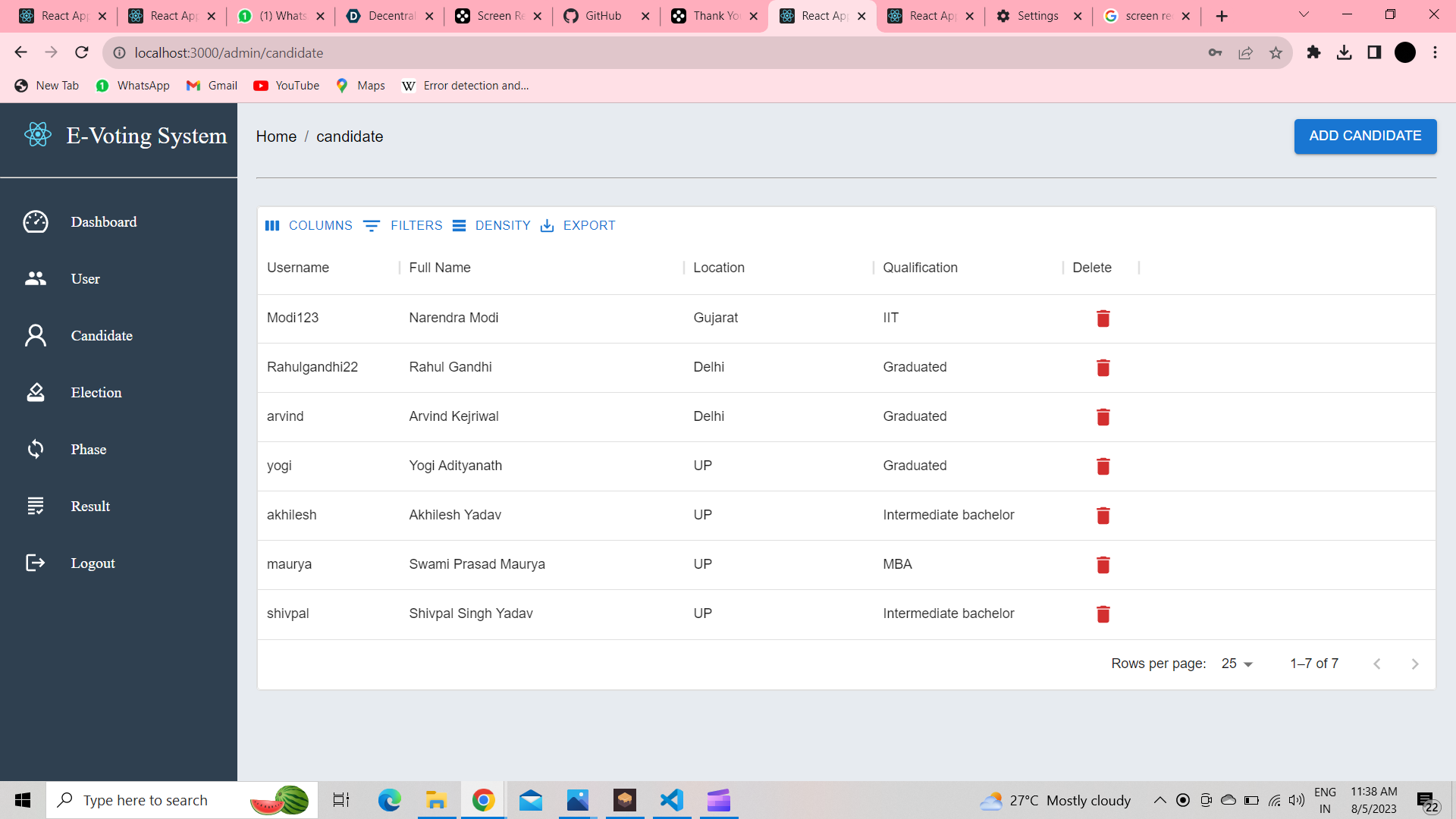Select Candidate in the sidebar menu
Screen dimensions: 1456x819
click(102, 336)
